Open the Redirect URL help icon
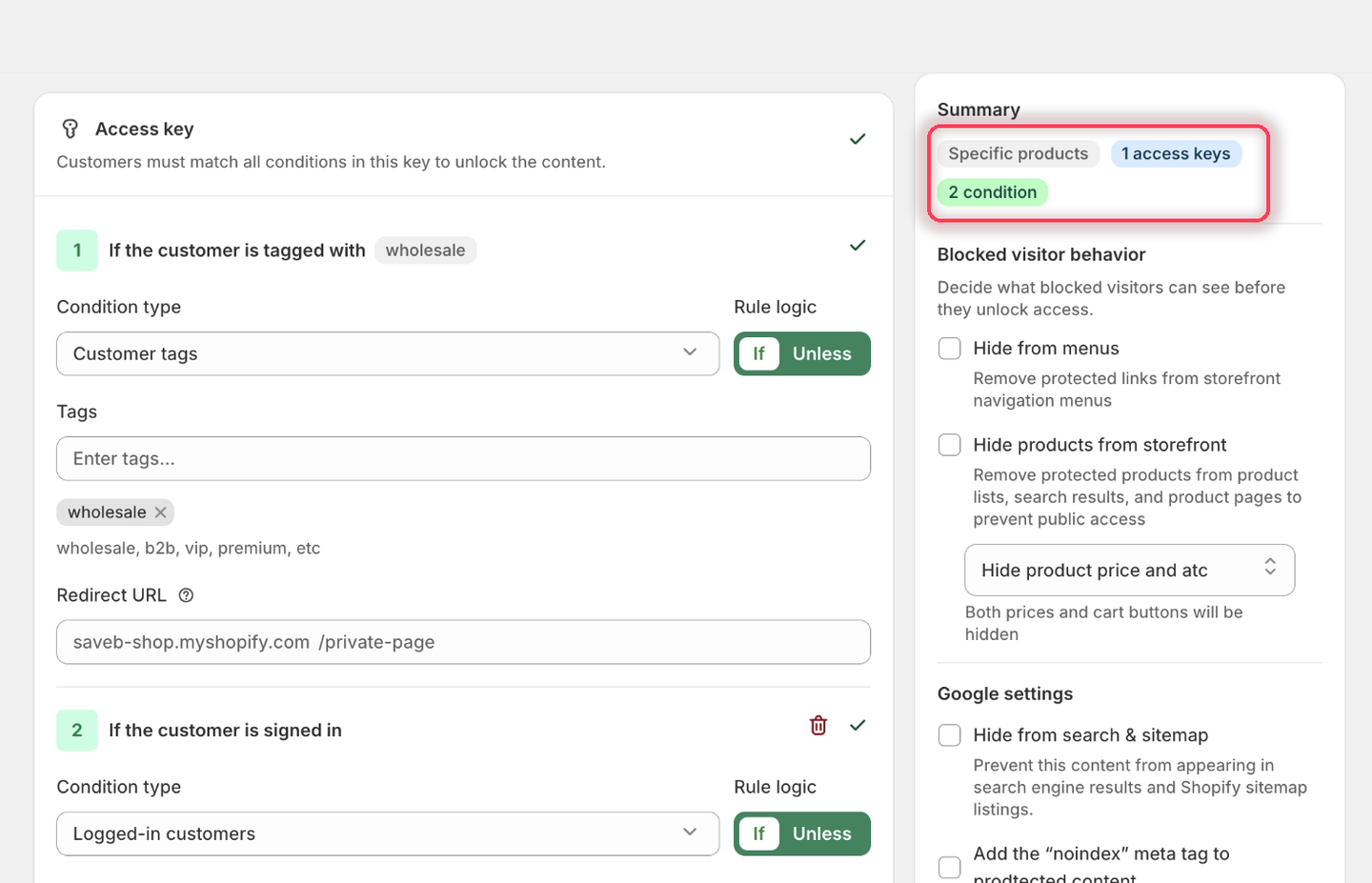The height and width of the screenshot is (883, 1372). point(187,595)
